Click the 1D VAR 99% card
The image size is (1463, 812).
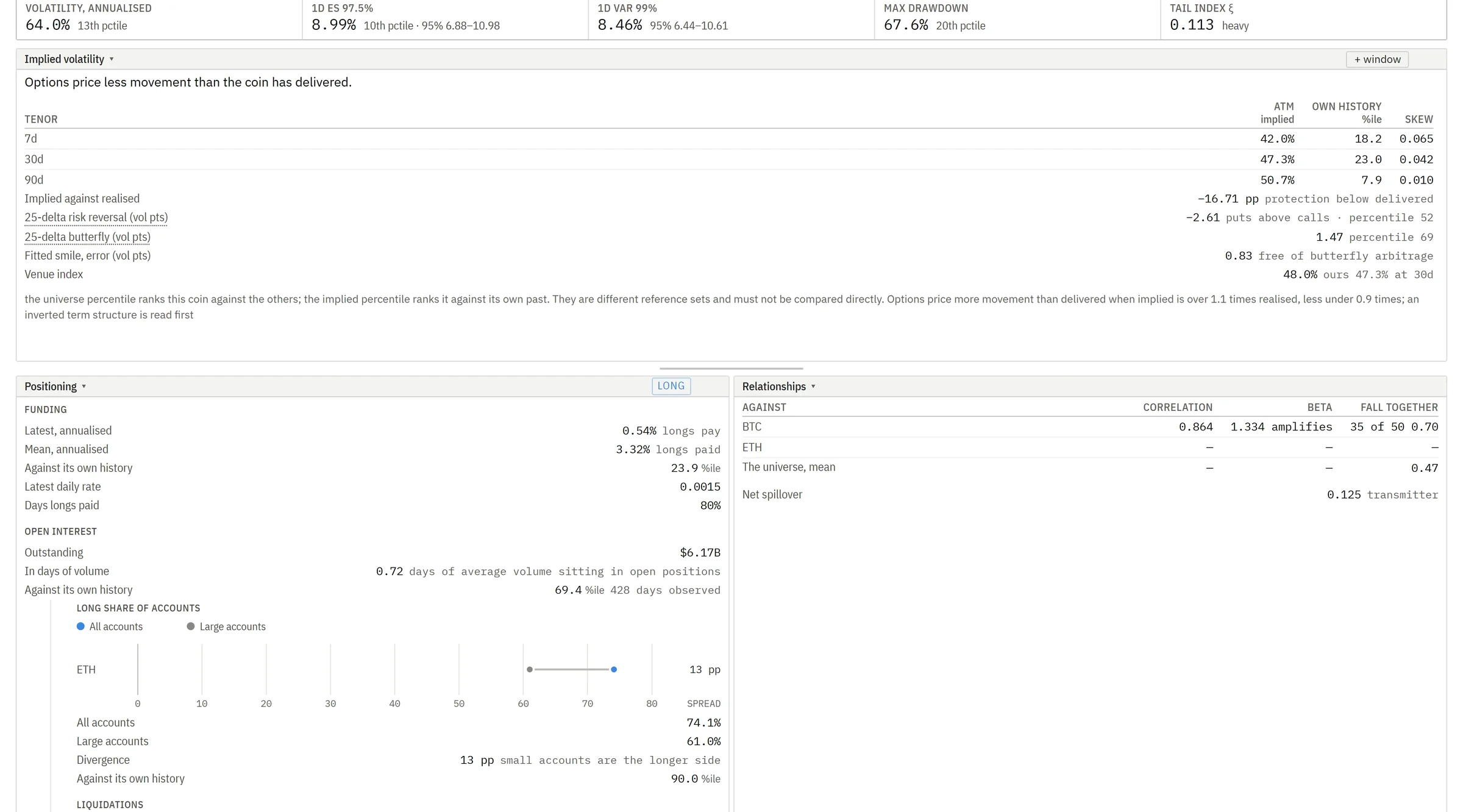coord(731,20)
